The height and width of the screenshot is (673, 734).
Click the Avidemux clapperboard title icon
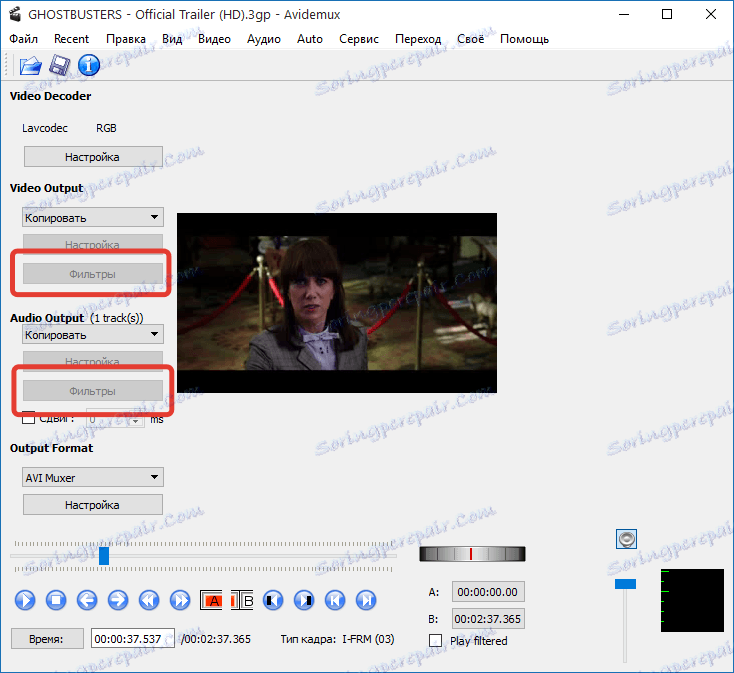(15, 15)
